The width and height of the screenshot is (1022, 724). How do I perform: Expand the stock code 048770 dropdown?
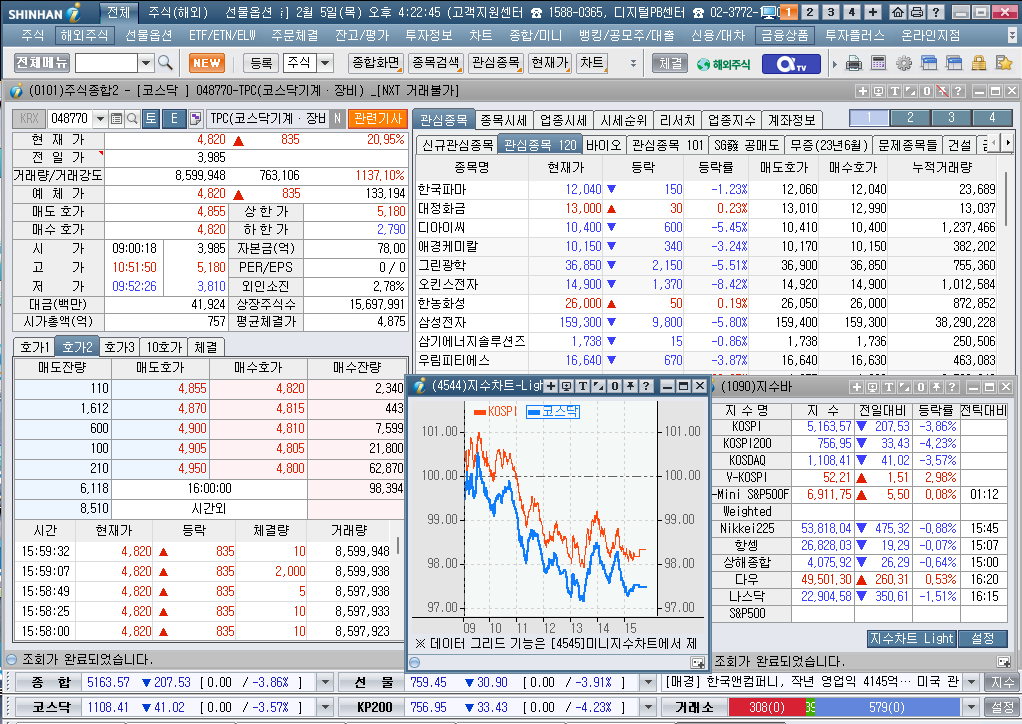pyautogui.click(x=100, y=119)
